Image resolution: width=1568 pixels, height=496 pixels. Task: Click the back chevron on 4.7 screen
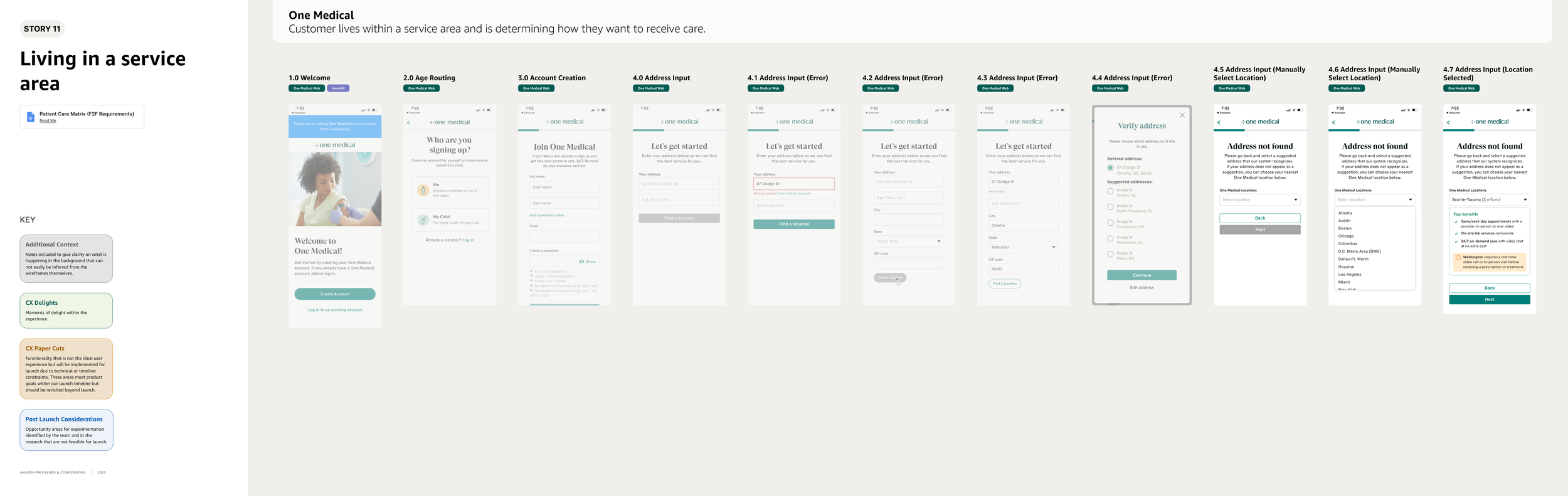click(1448, 122)
